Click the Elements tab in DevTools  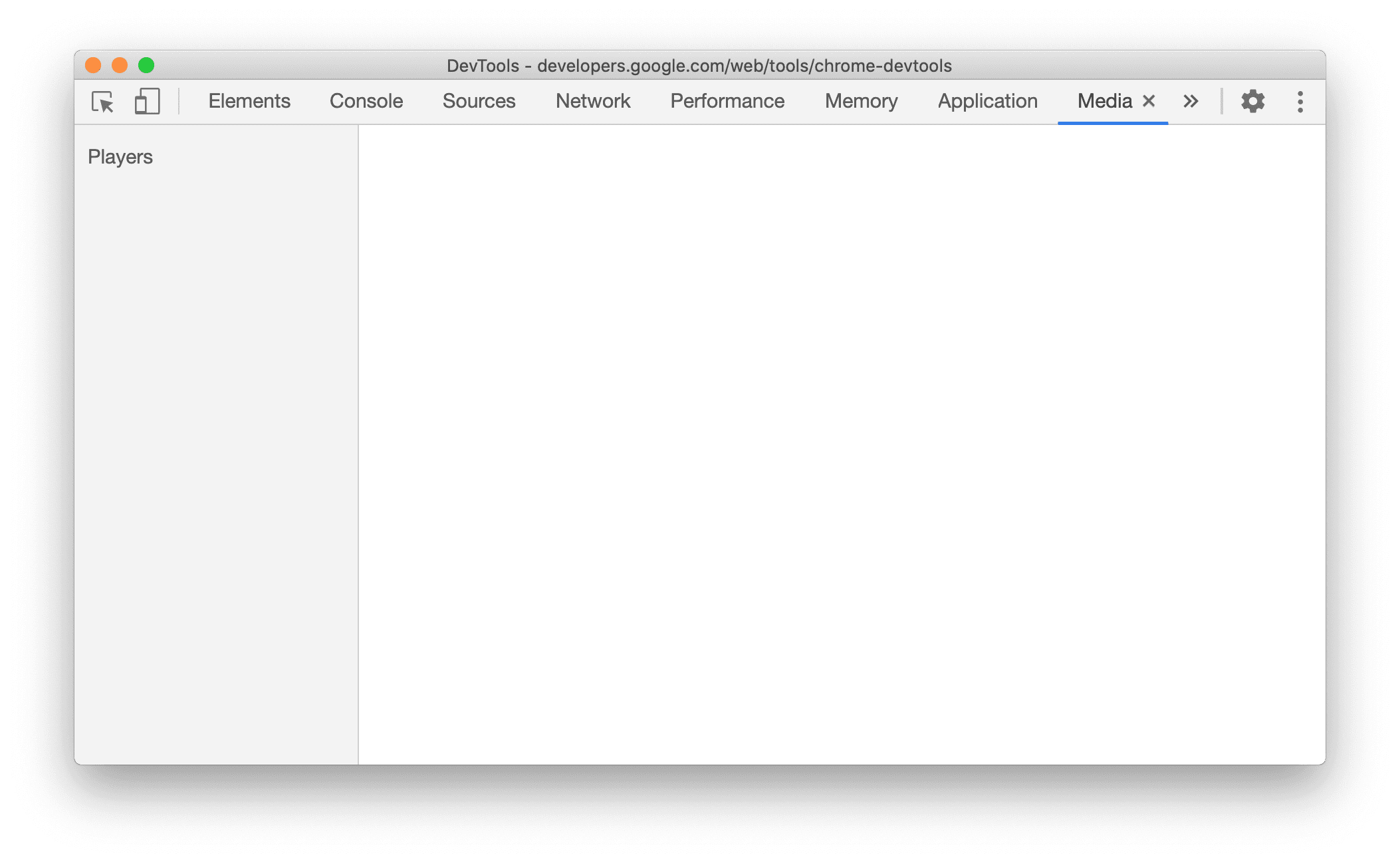[x=249, y=100]
